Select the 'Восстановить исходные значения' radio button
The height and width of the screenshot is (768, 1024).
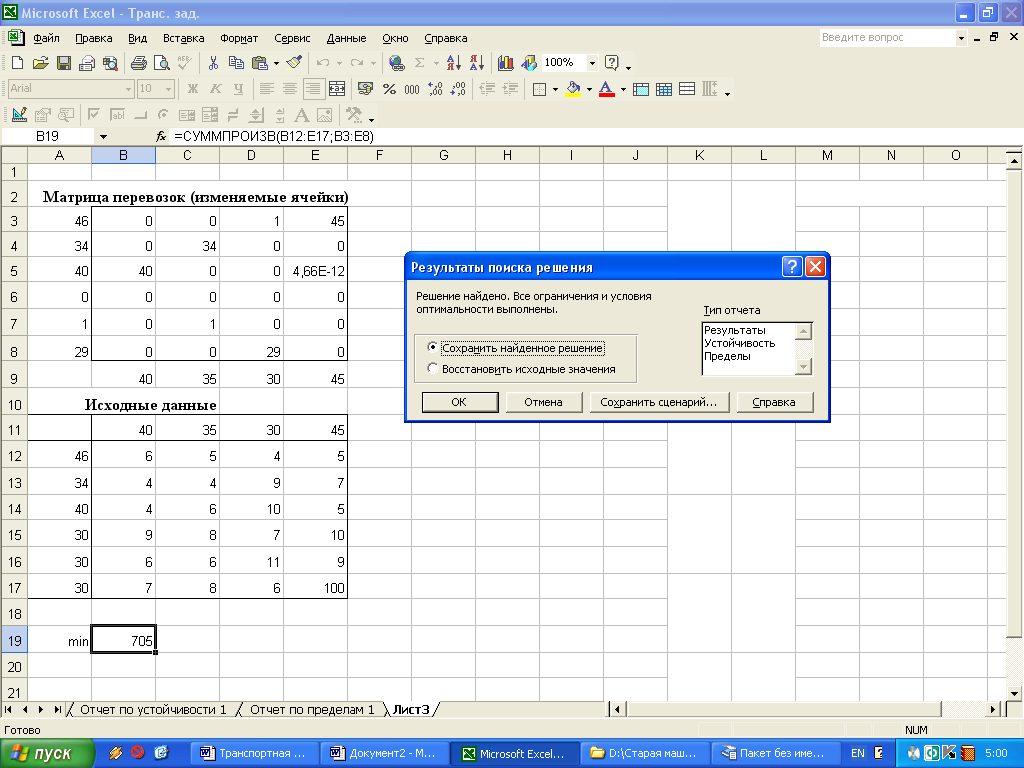click(x=432, y=368)
